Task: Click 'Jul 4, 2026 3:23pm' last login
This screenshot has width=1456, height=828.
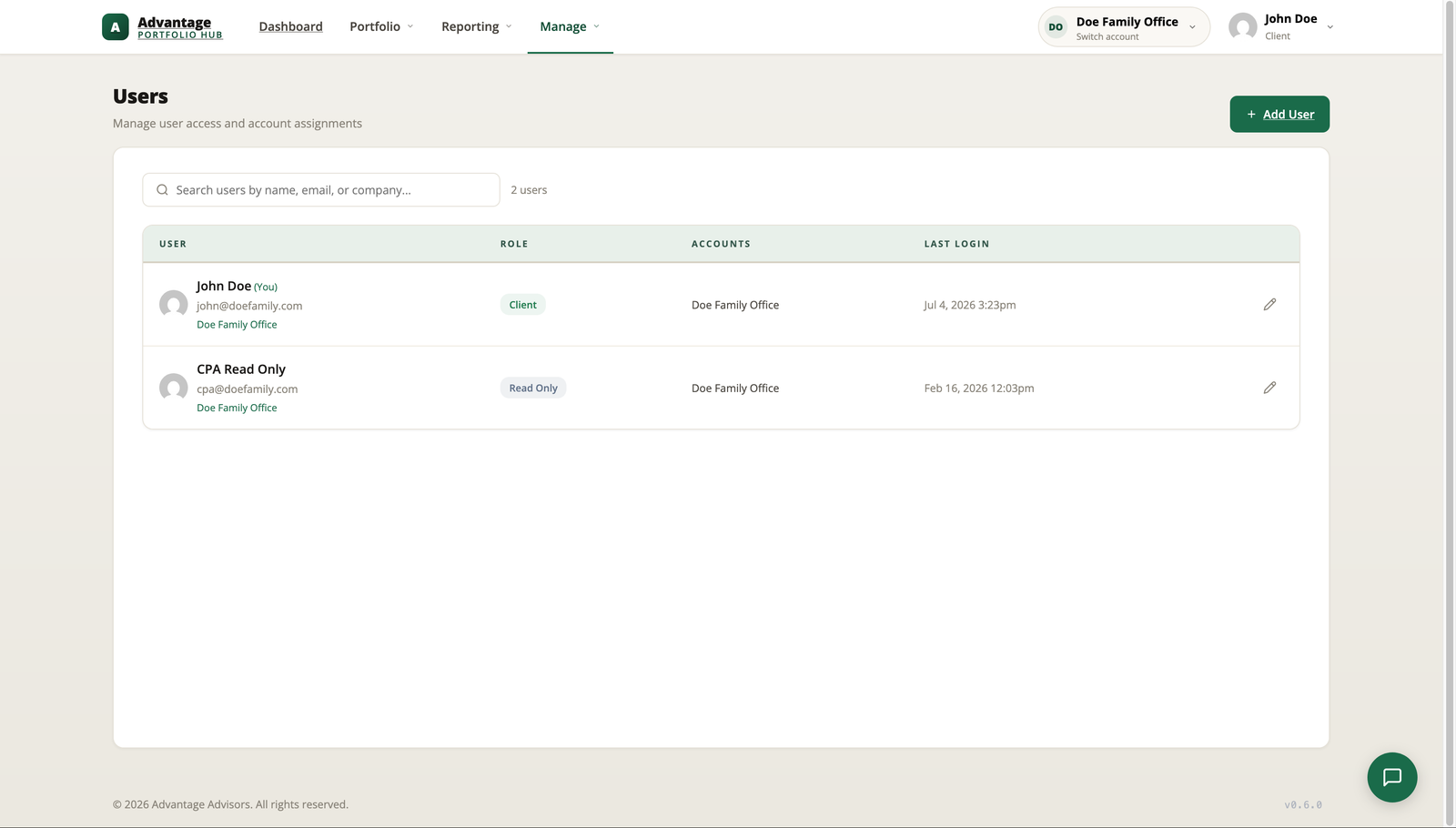Action: pos(970,305)
